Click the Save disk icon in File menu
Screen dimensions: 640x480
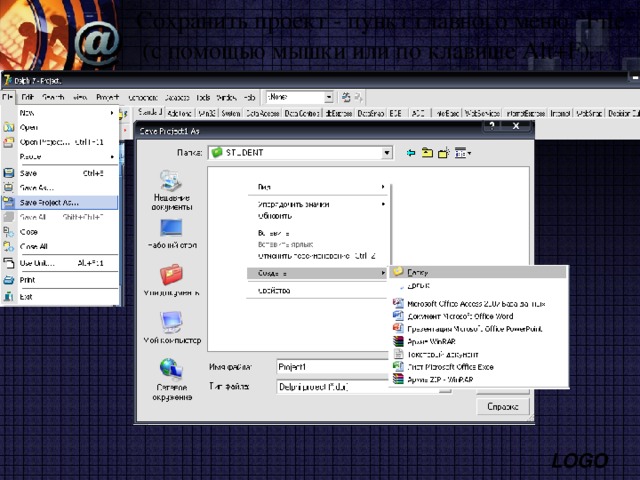[8, 173]
